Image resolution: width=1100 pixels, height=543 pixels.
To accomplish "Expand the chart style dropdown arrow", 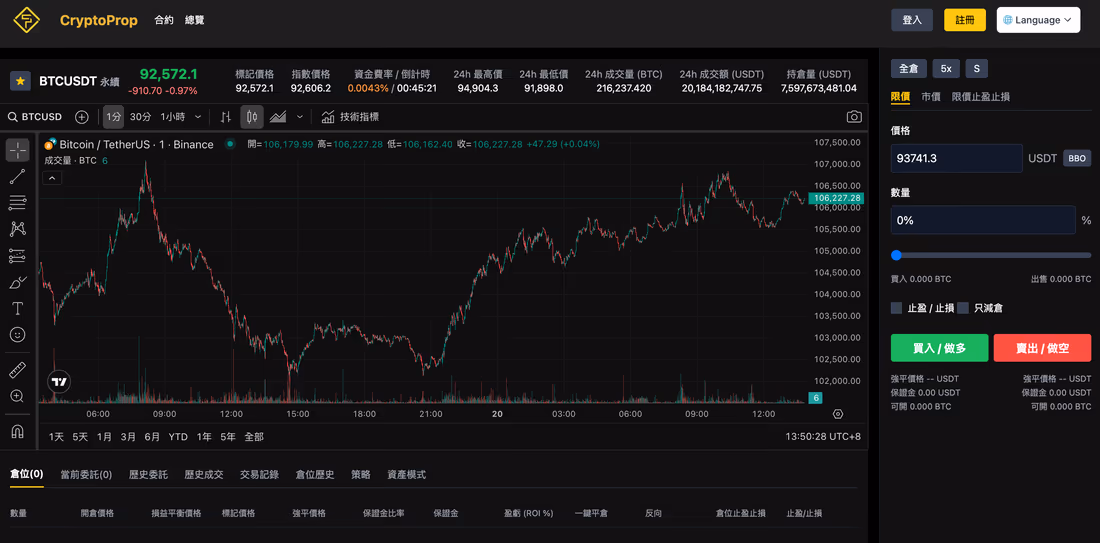I will click(x=300, y=116).
